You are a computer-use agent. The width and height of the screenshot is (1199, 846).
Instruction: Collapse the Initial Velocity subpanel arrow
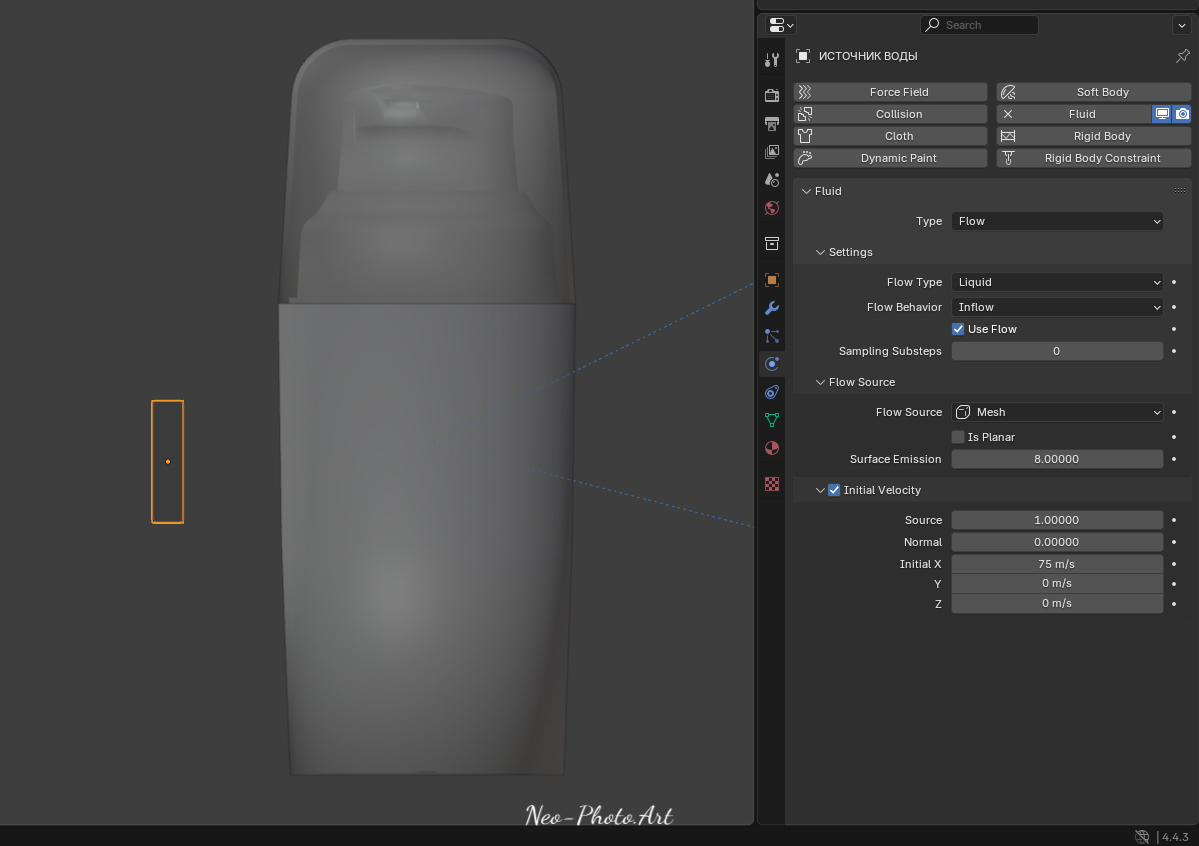click(x=820, y=490)
